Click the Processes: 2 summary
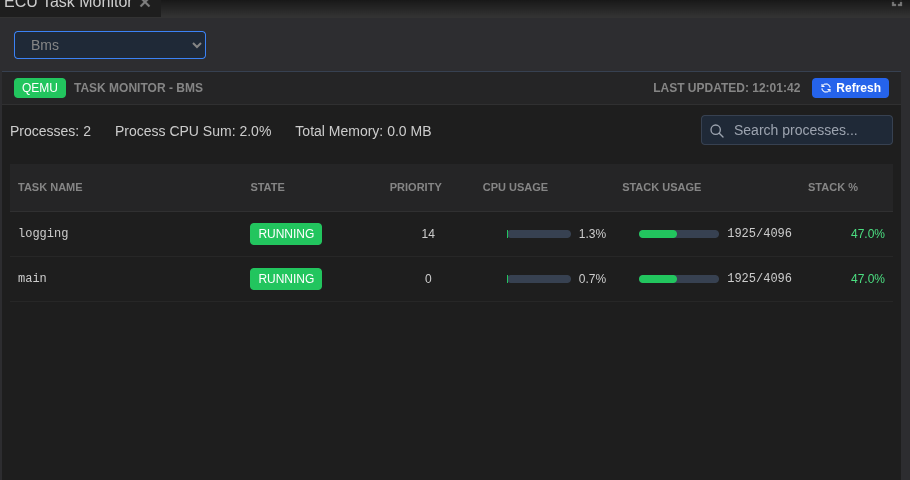Image resolution: width=910 pixels, height=480 pixels. pyautogui.click(x=50, y=132)
